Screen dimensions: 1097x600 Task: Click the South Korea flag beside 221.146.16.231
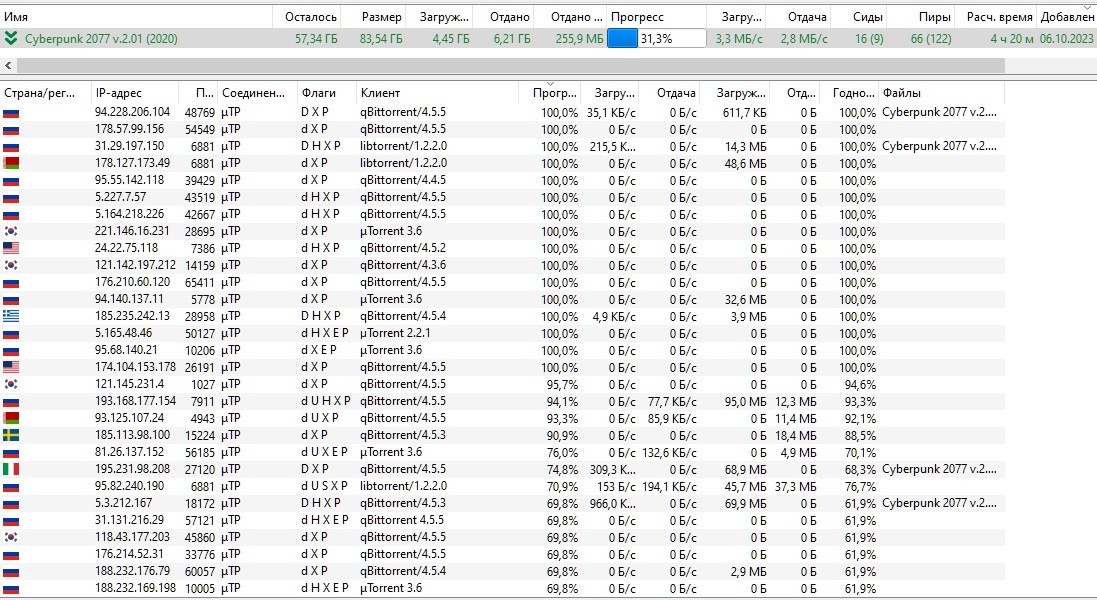pyautogui.click(x=11, y=231)
